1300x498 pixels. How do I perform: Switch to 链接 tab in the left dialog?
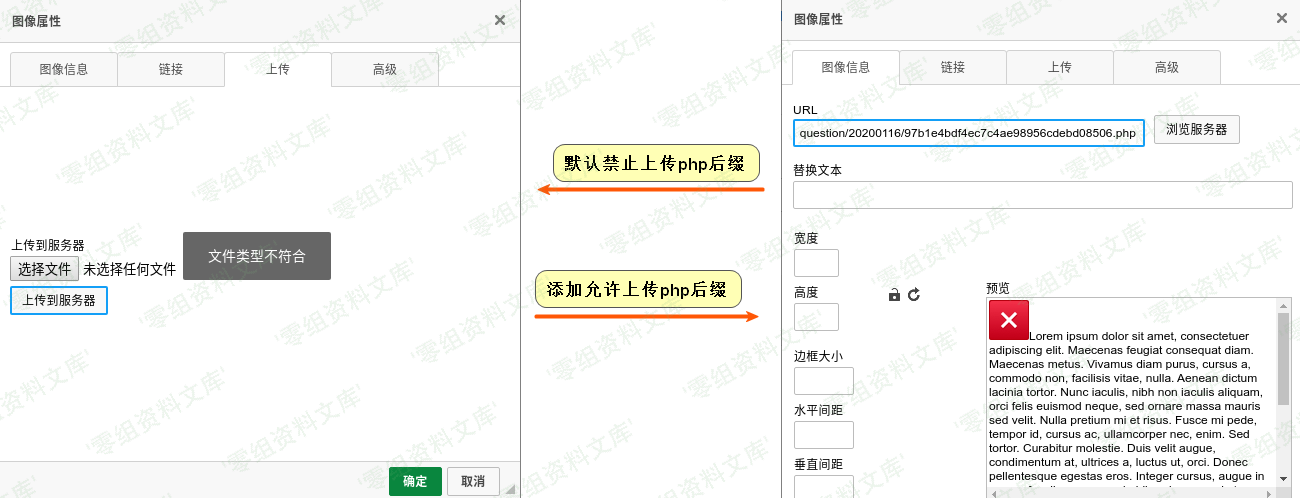coord(171,70)
